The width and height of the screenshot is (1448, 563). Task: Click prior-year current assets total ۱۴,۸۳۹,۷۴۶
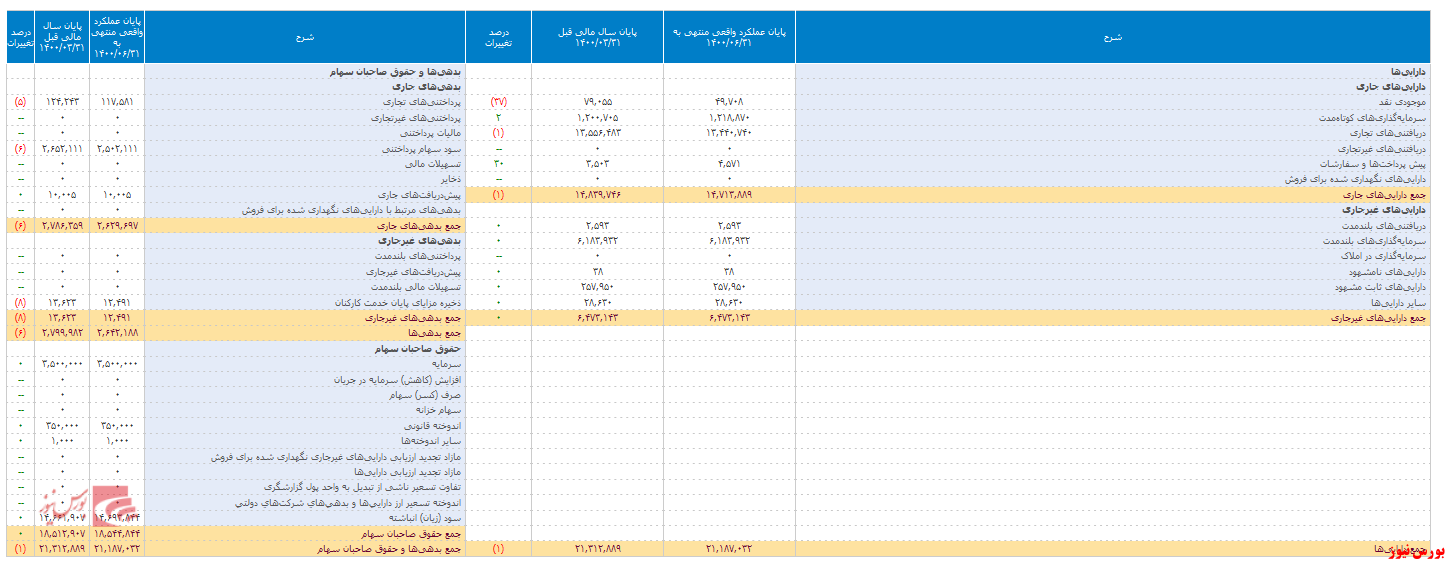tap(597, 194)
